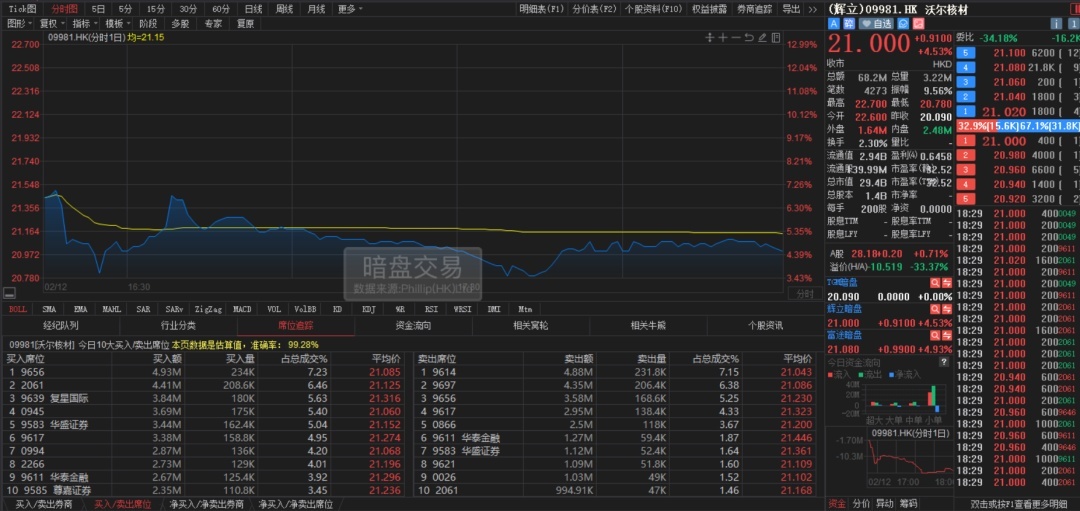
Task: Click the 权益披露 button
Action: point(709,9)
